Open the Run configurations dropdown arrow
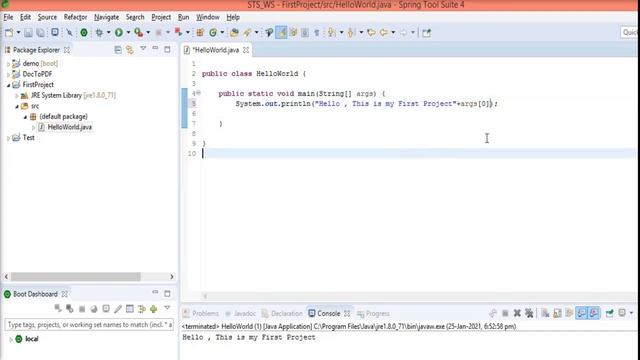This screenshot has width=640, height=360. (128, 33)
